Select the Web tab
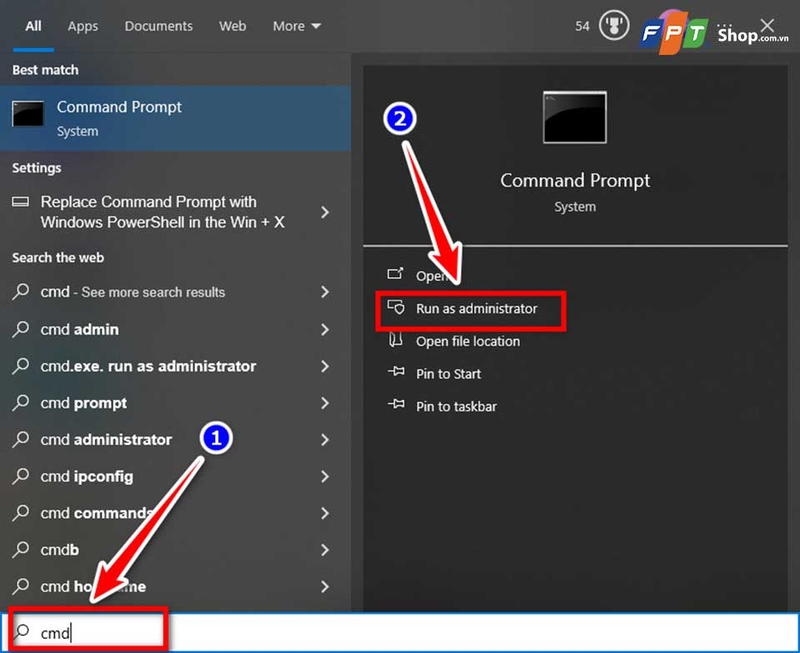 233,26
